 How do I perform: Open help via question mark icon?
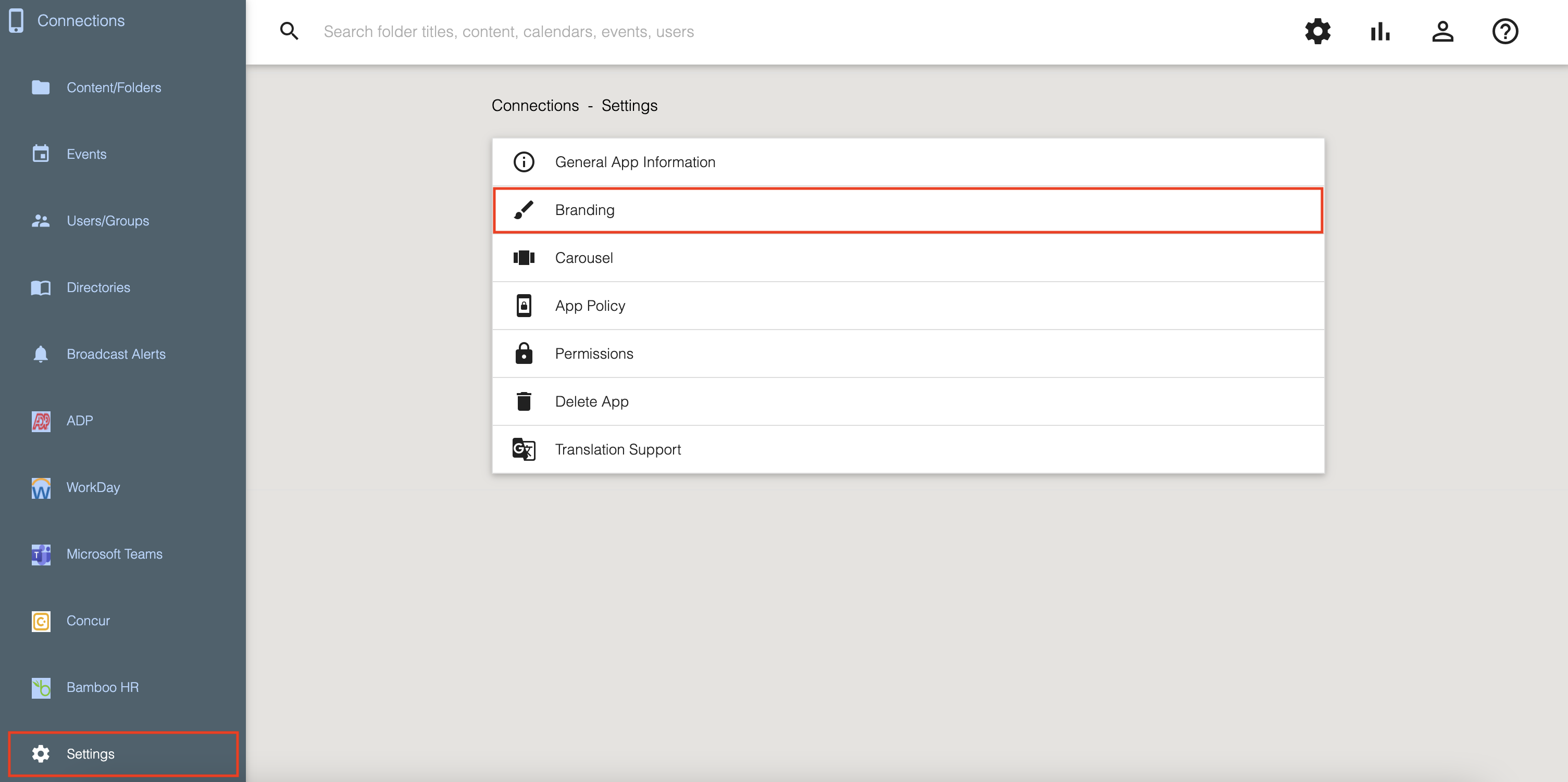(x=1505, y=31)
